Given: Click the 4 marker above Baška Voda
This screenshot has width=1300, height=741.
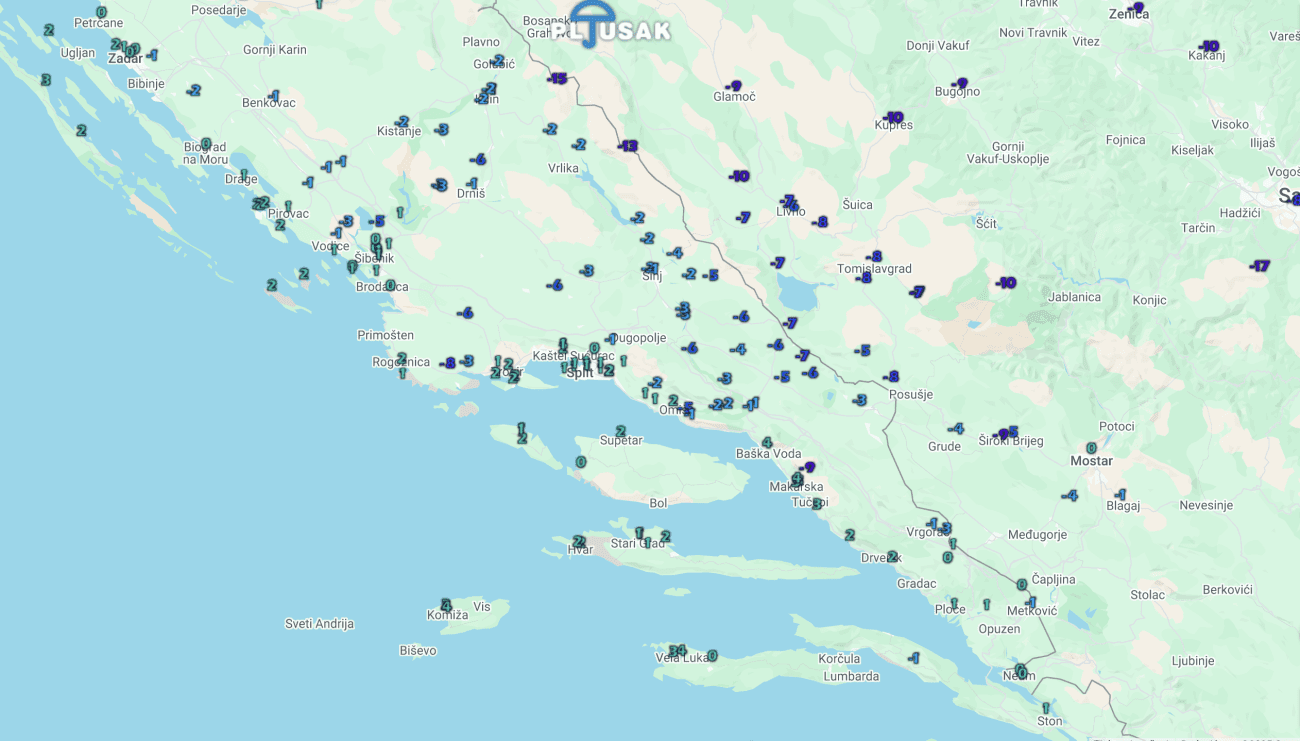Looking at the screenshot, I should 767,442.
